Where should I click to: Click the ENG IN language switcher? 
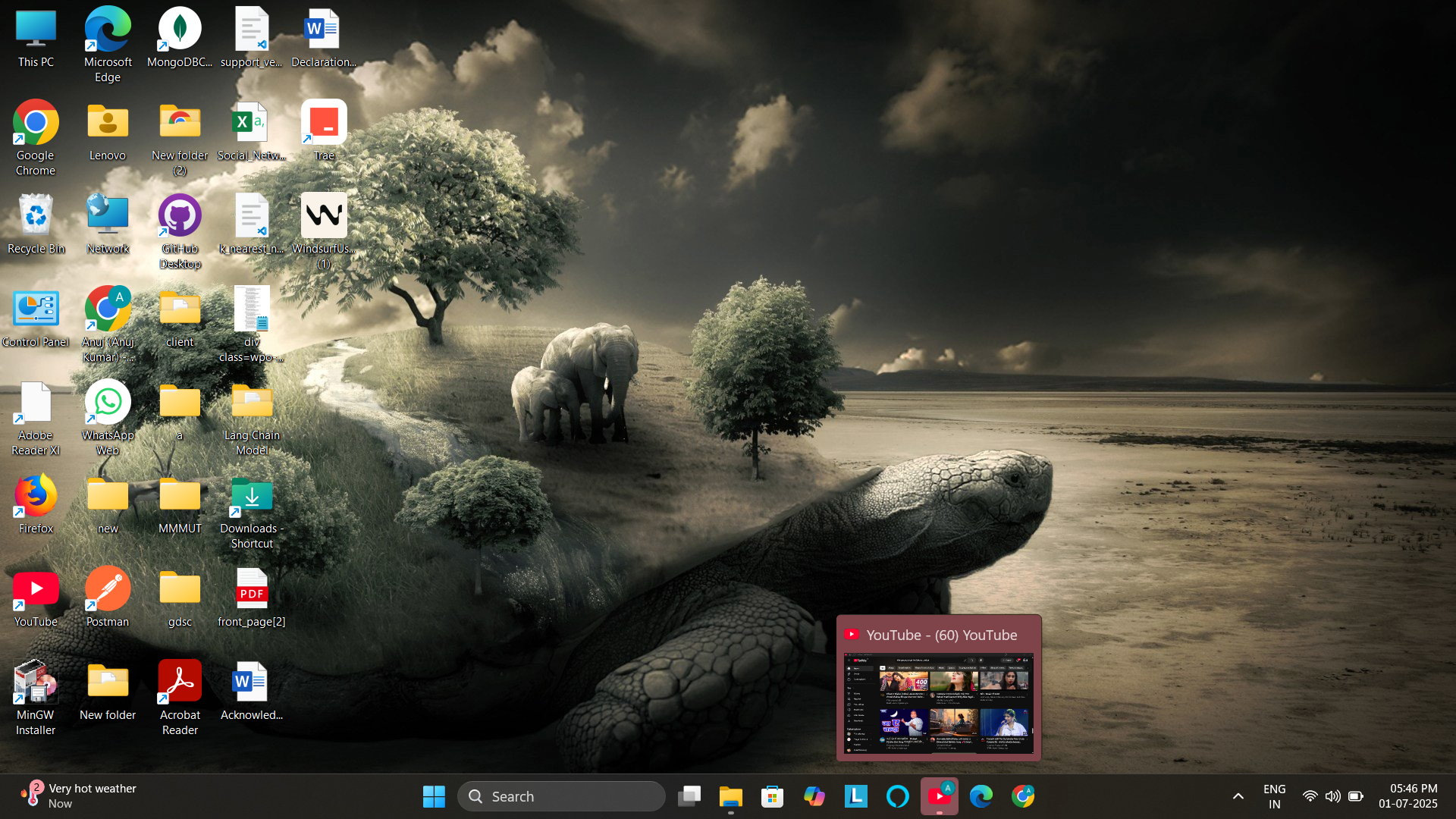1274,796
